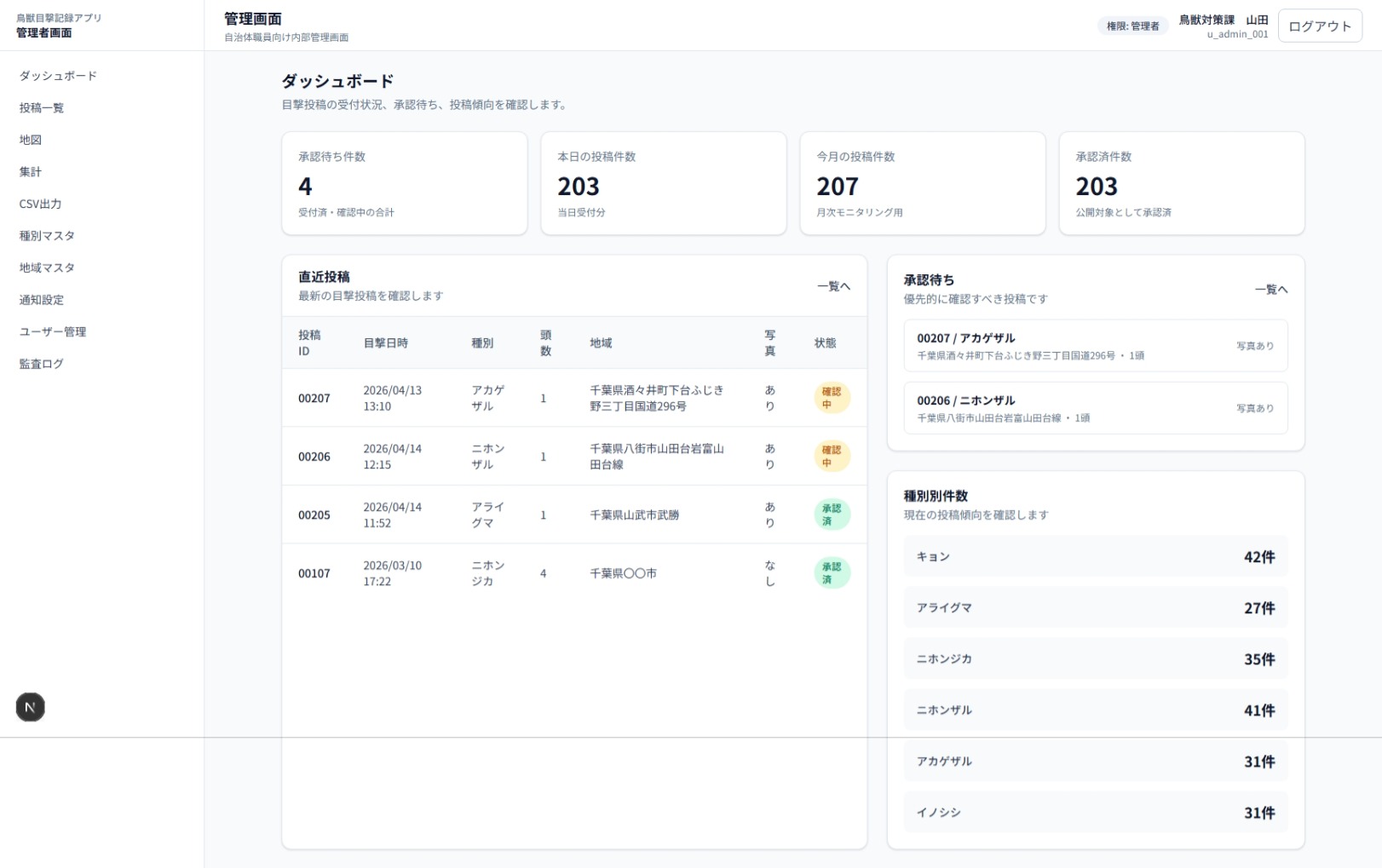
Task: Select the 00206 / ニホンザル pending card
Action: click(1095, 408)
